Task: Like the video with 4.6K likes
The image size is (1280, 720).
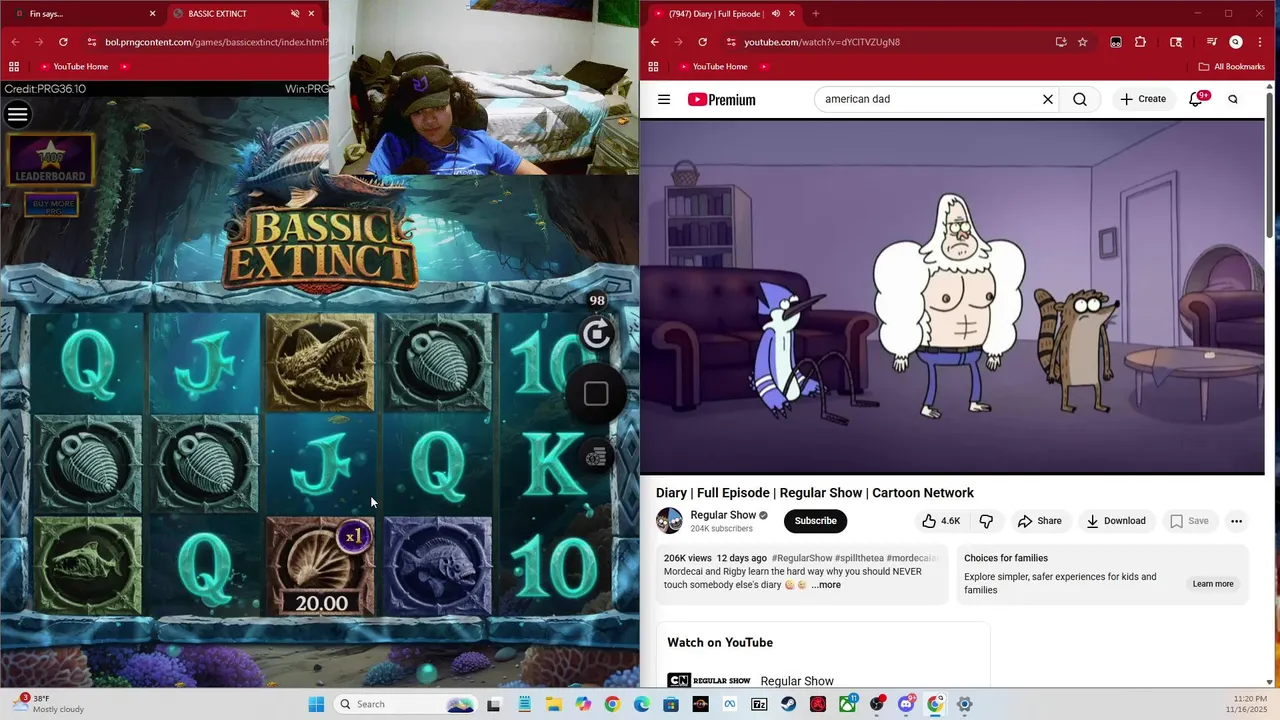Action: click(941, 521)
